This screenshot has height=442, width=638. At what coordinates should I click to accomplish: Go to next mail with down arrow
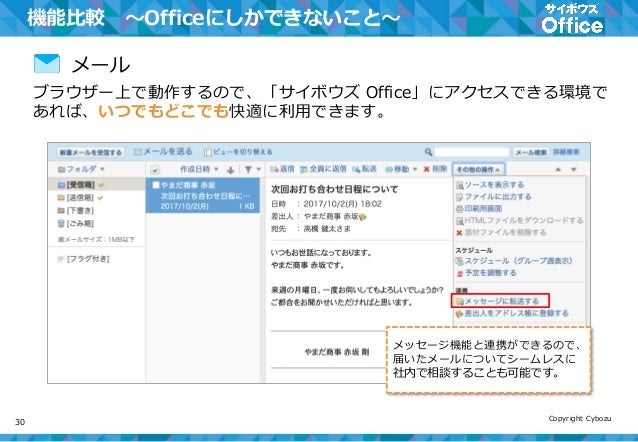[573, 170]
